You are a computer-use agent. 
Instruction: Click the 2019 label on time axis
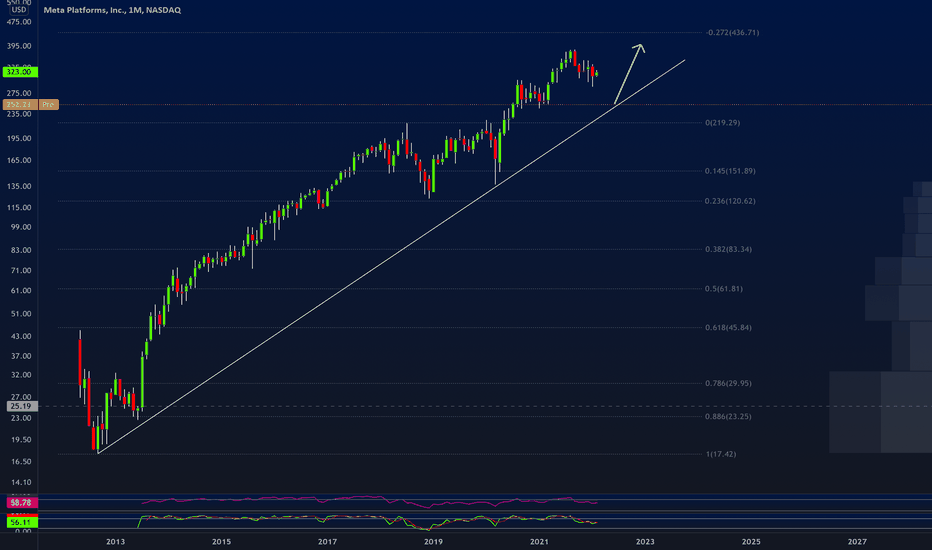coord(433,542)
